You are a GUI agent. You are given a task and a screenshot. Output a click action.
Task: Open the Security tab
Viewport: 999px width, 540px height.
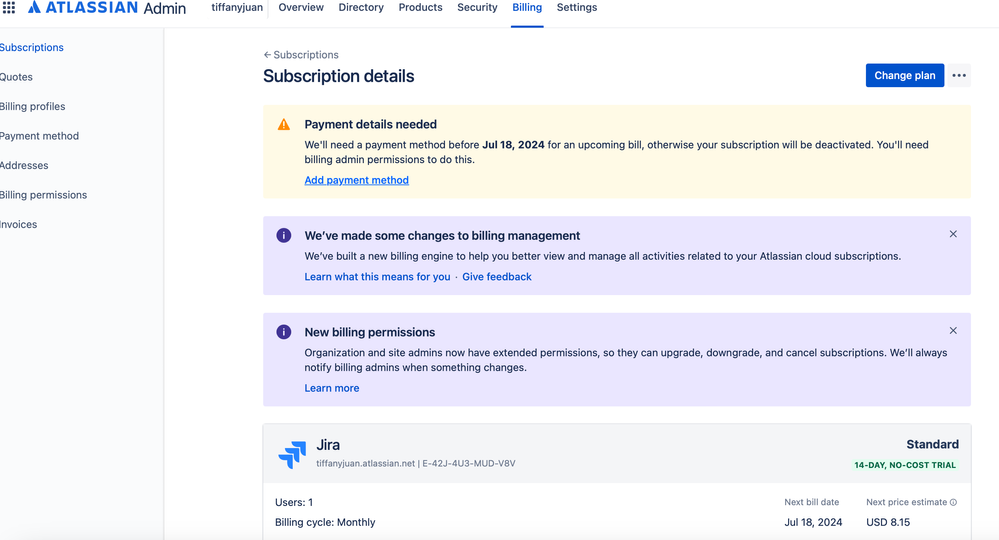point(477,8)
